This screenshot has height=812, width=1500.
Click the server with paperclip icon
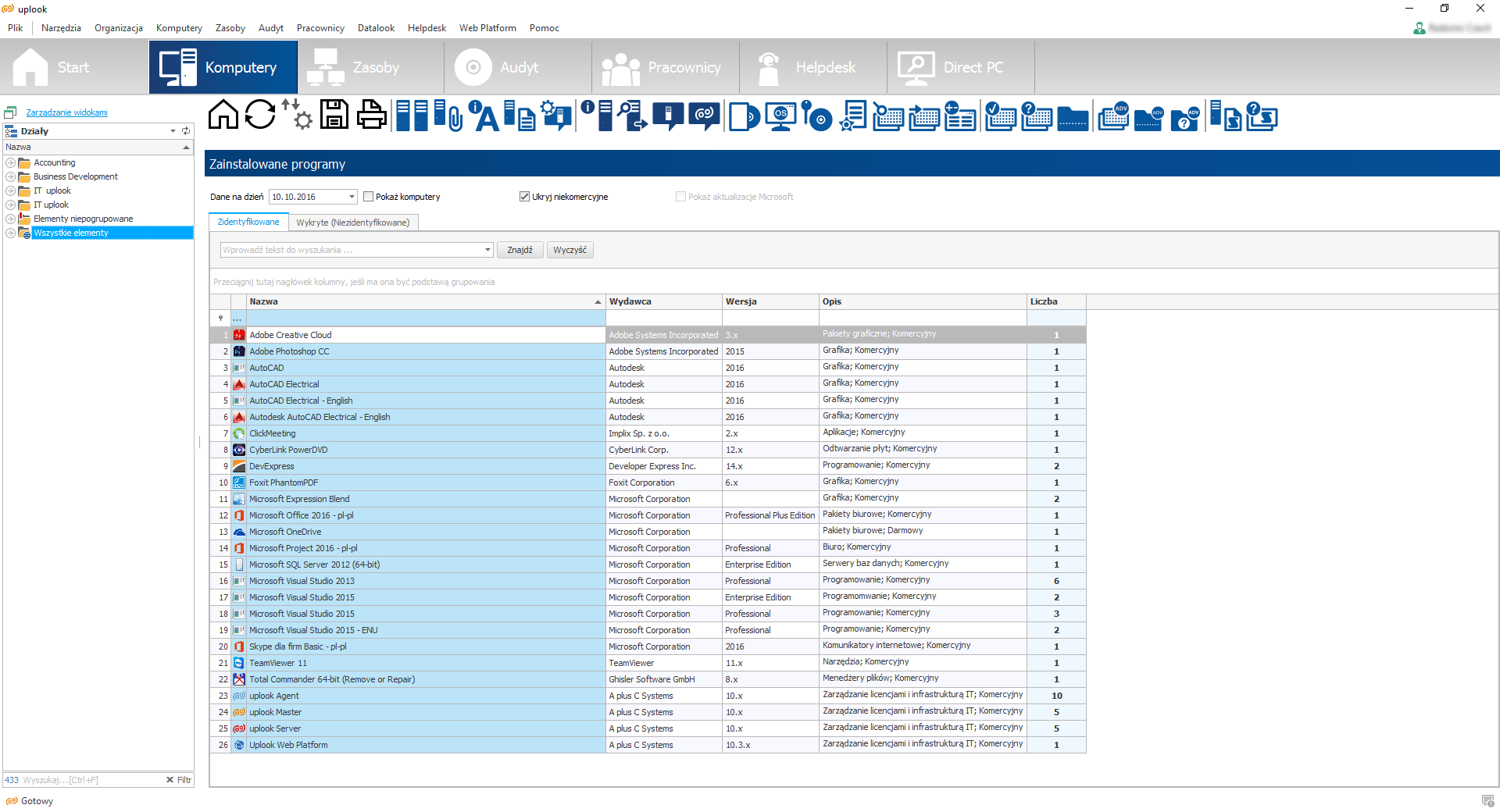[x=448, y=115]
